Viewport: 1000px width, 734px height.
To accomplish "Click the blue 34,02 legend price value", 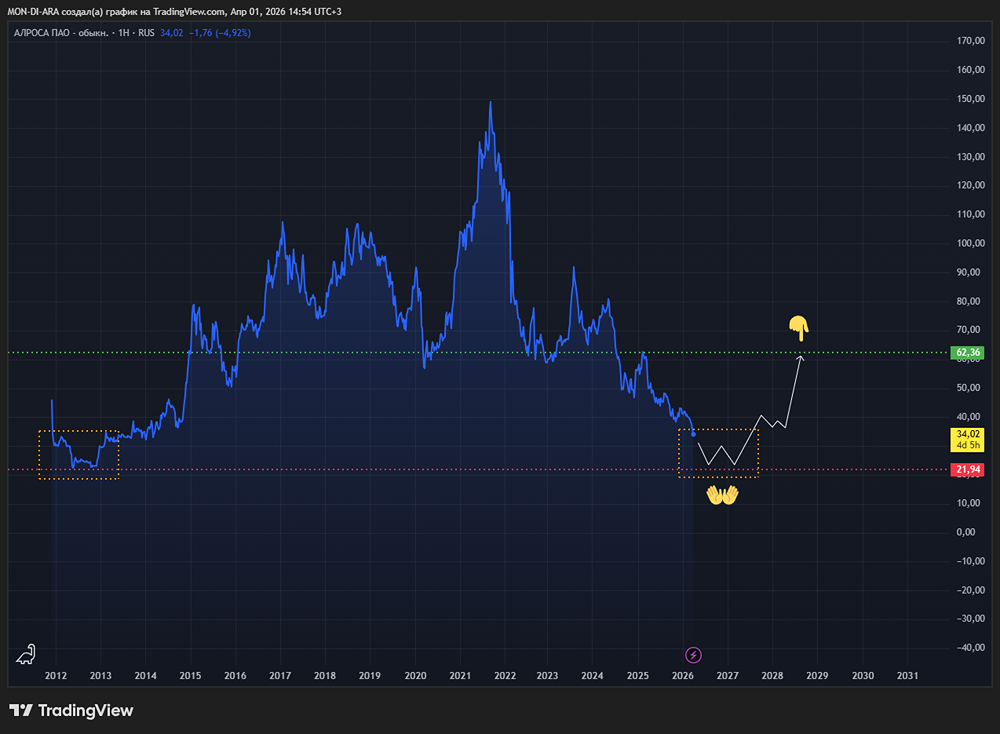I will tap(172, 33).
